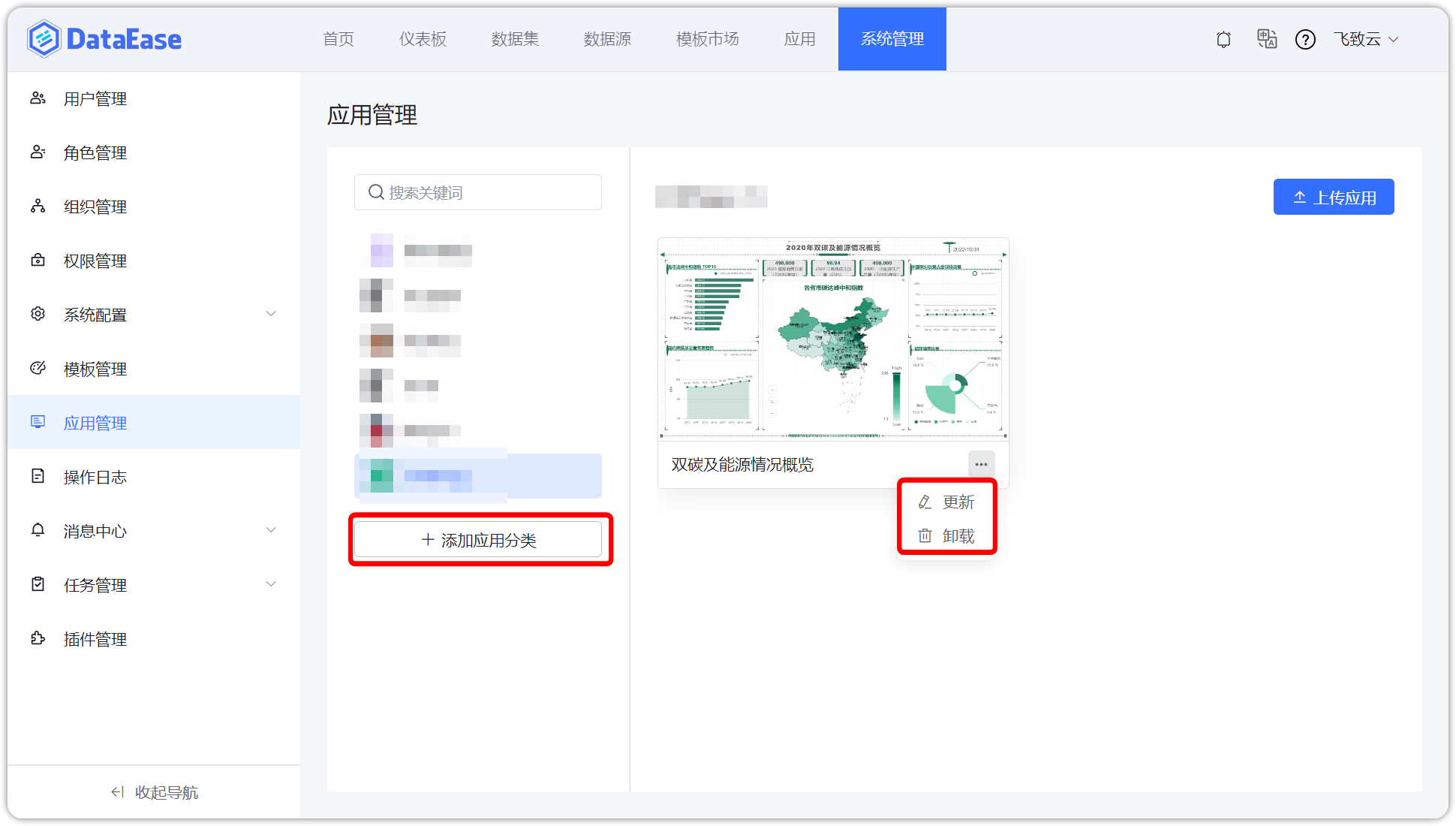Image resolution: width=1456 pixels, height=826 pixels.
Task: Open the 数据集 tab
Action: coord(516,39)
